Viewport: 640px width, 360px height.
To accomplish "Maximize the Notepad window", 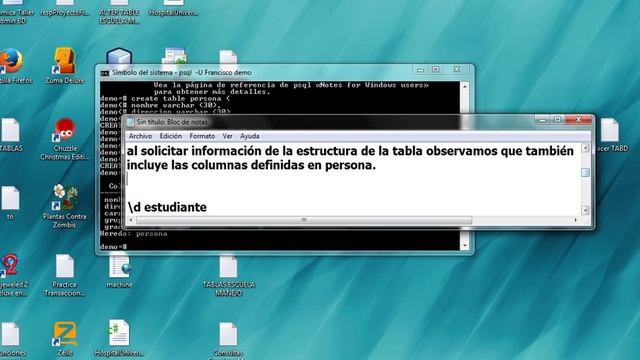I will tap(557, 120).
